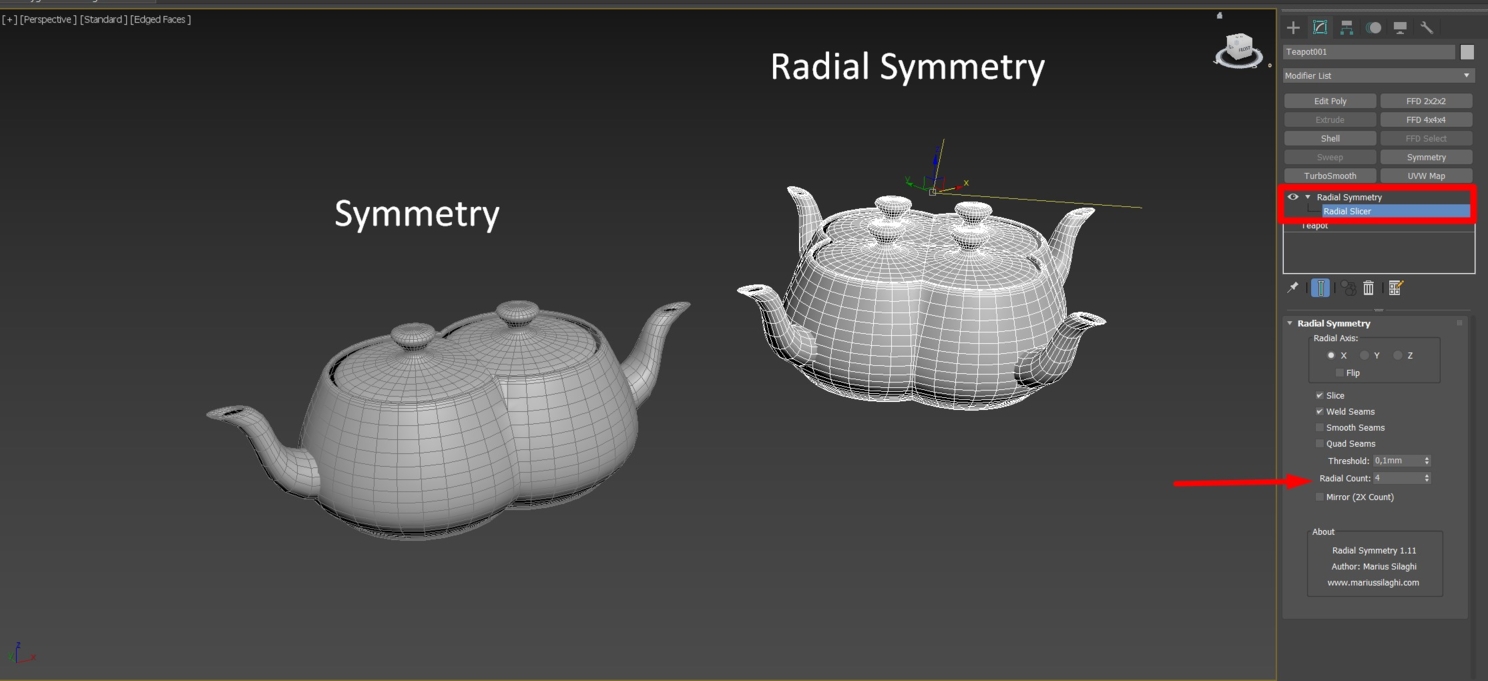Click the TurboSmooth modifier button
Viewport: 1488px width, 681px height.
[x=1330, y=176]
